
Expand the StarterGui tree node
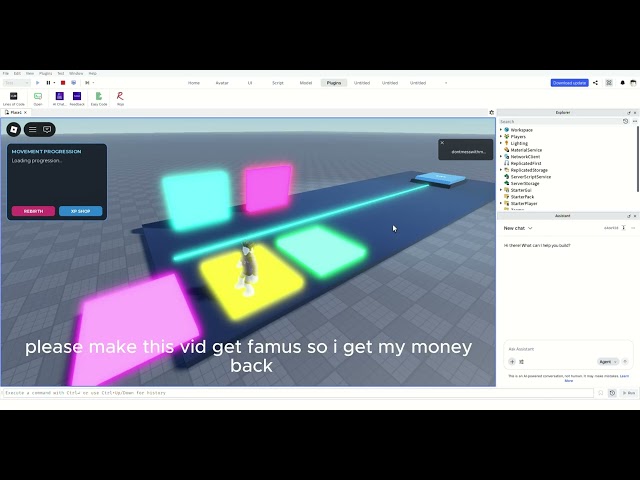(501, 190)
